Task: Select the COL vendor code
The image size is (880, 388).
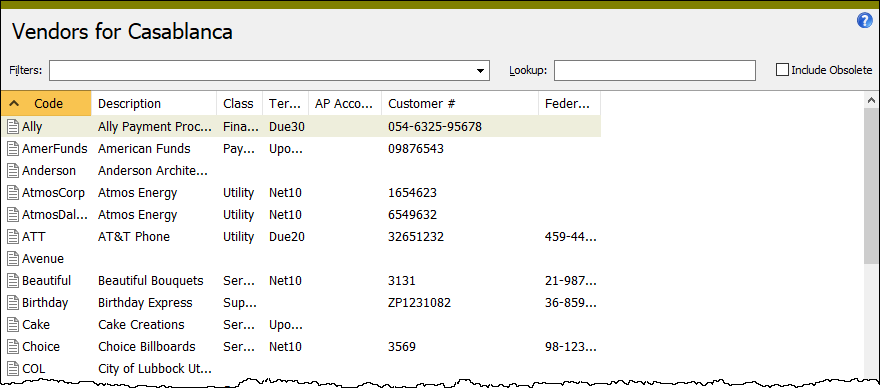Action: (34, 368)
